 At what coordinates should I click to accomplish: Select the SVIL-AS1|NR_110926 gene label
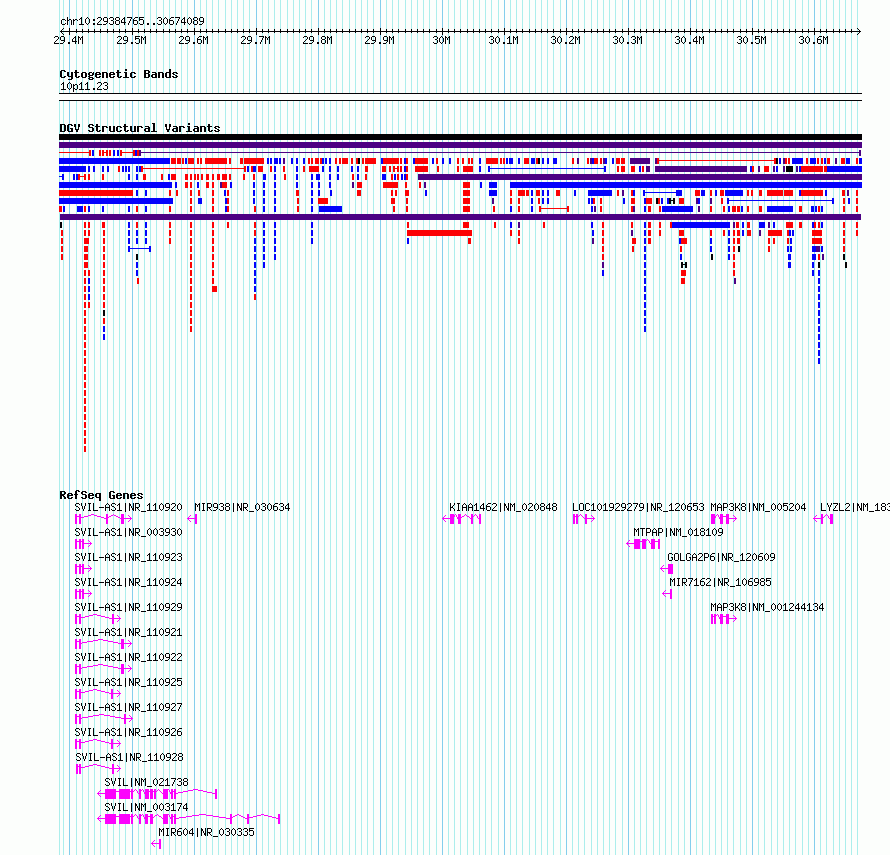pyautogui.click(x=128, y=732)
